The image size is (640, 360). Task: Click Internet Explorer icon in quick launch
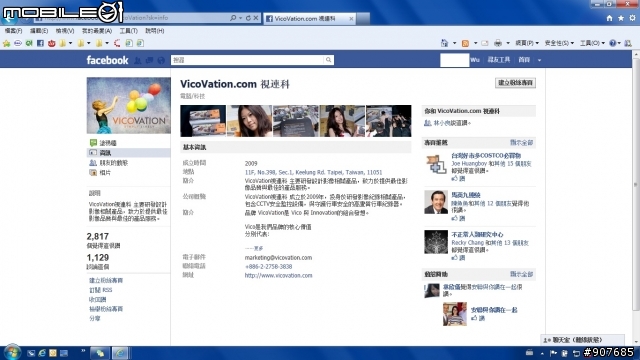42,353
